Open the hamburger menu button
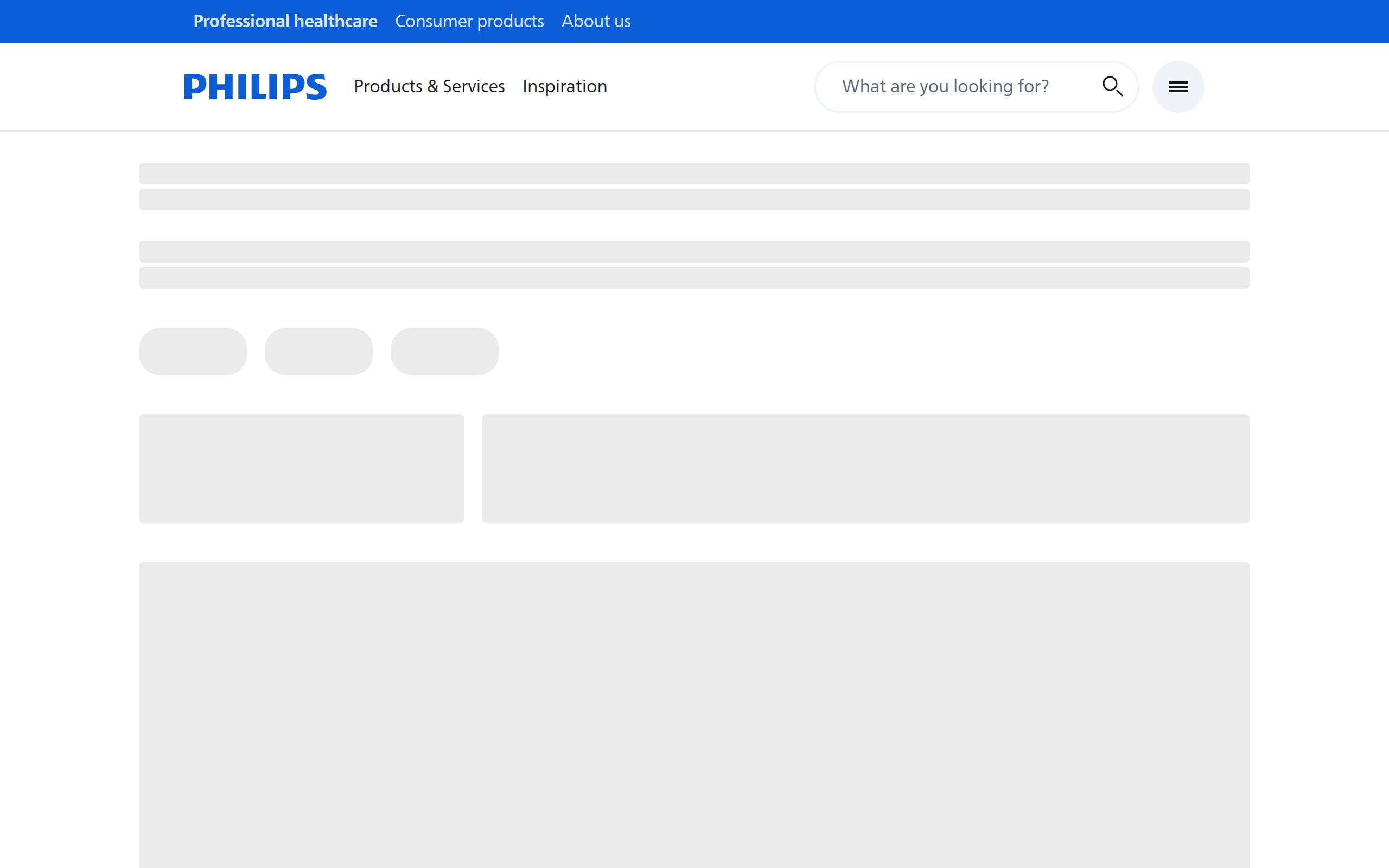The image size is (1389, 868). pos(1178,87)
